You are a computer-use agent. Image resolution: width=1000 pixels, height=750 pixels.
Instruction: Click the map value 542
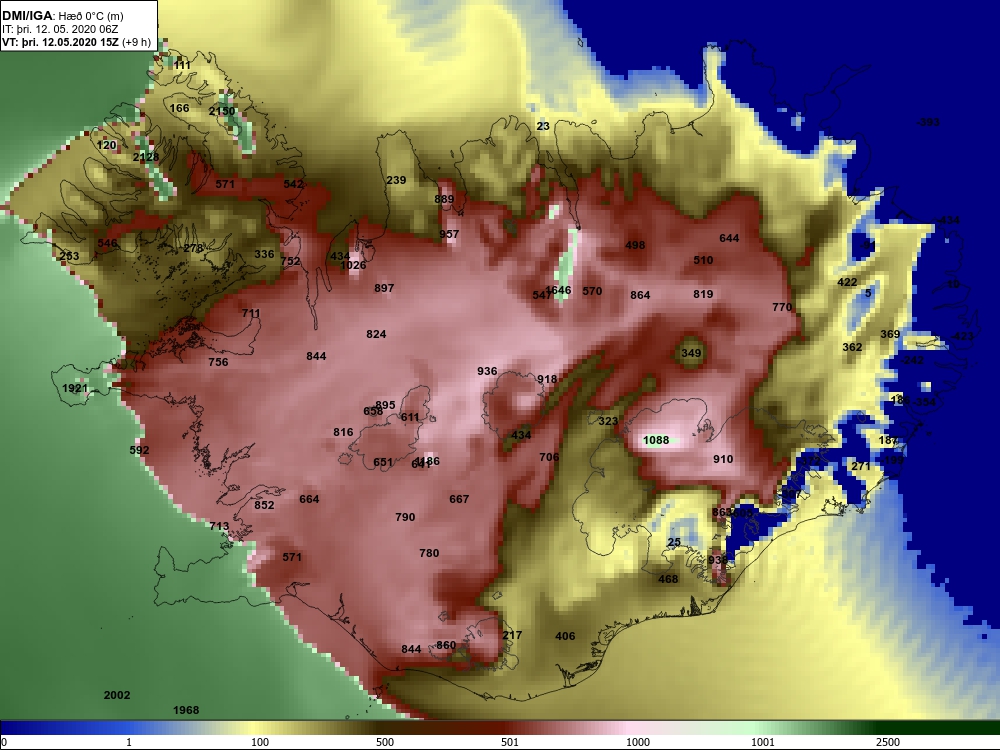coord(293,184)
